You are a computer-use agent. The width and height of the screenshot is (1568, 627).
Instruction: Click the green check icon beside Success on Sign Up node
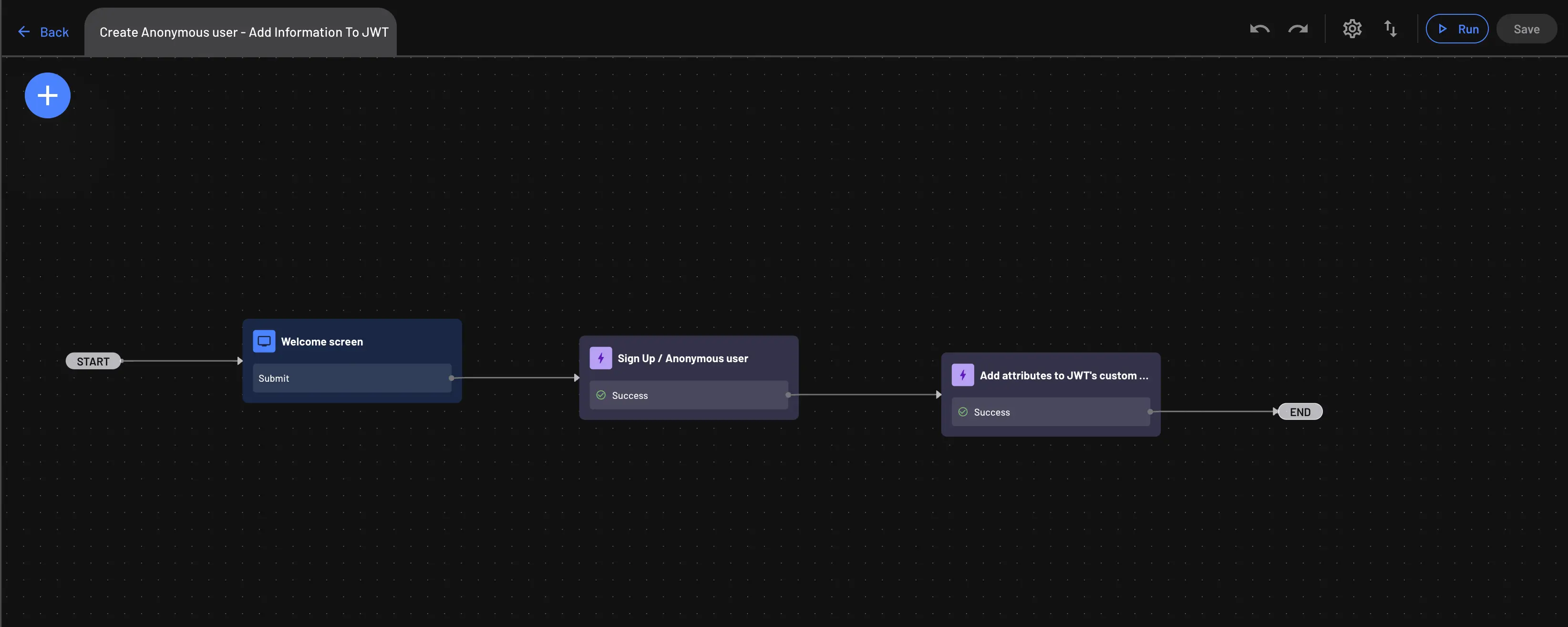point(601,395)
